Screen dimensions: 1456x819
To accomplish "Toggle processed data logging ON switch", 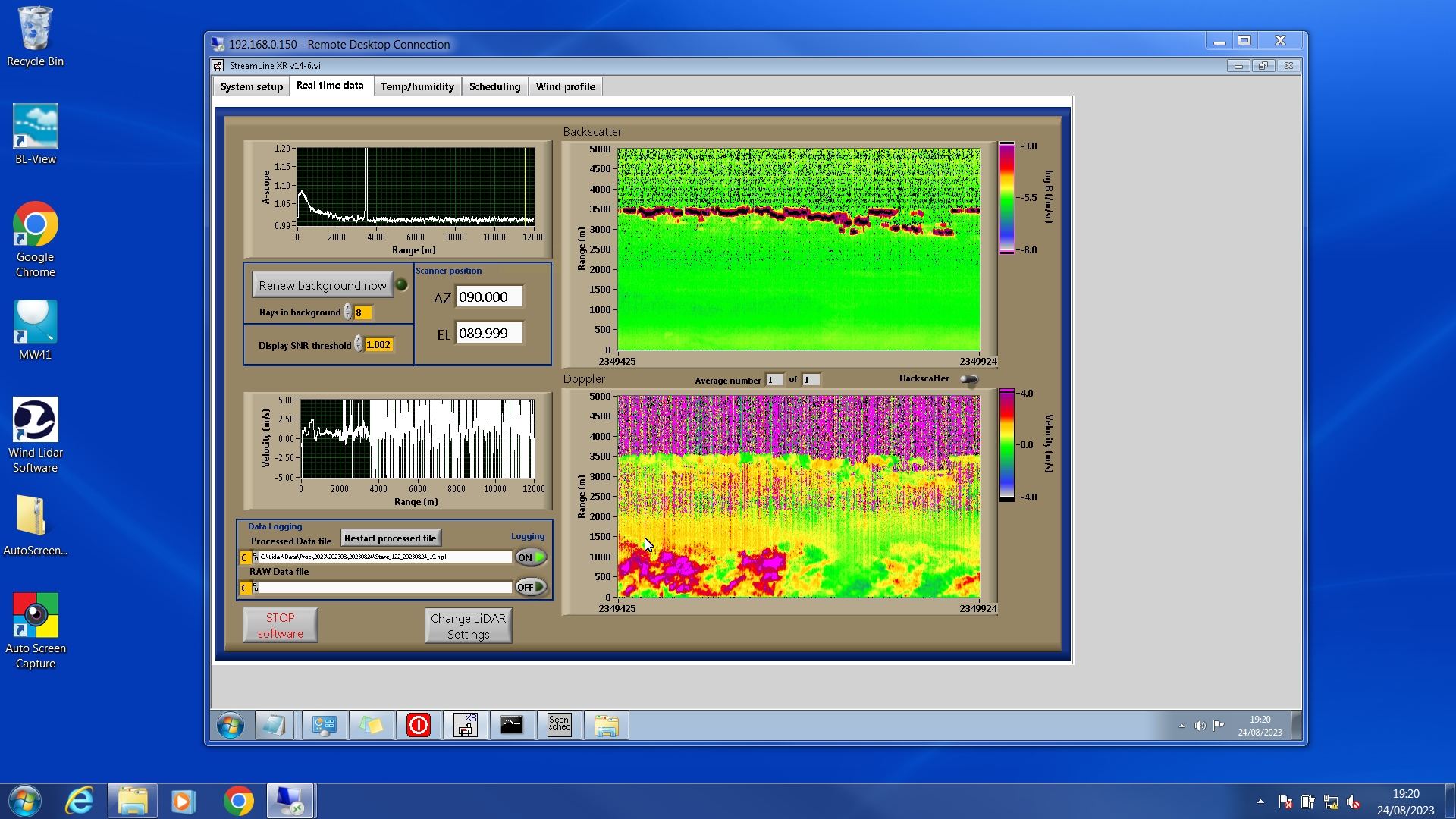I will 531,557.
